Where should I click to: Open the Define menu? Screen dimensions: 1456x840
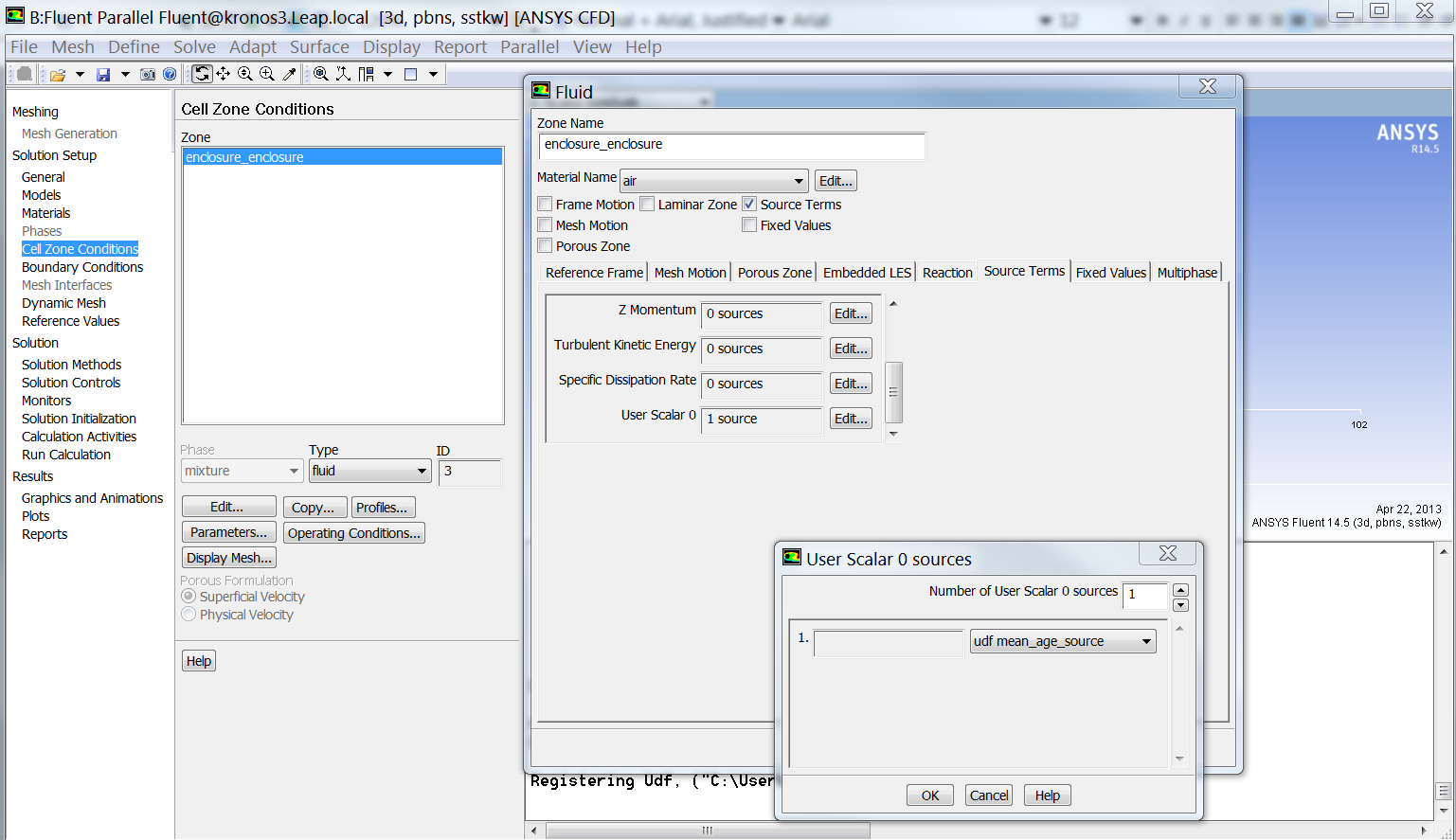pyautogui.click(x=134, y=47)
